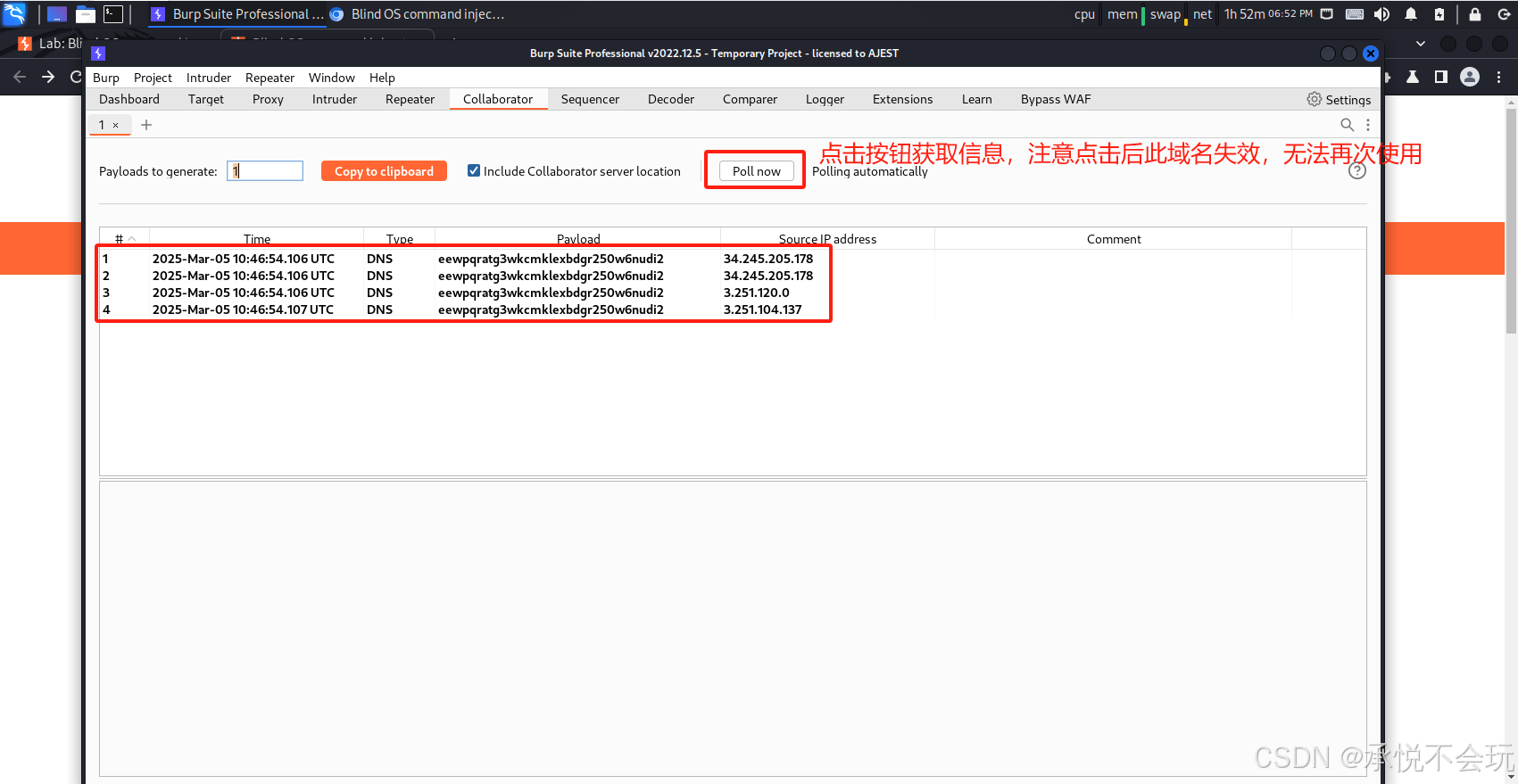Switch to the Sequencer tab
The height and width of the screenshot is (784, 1518).
(590, 99)
